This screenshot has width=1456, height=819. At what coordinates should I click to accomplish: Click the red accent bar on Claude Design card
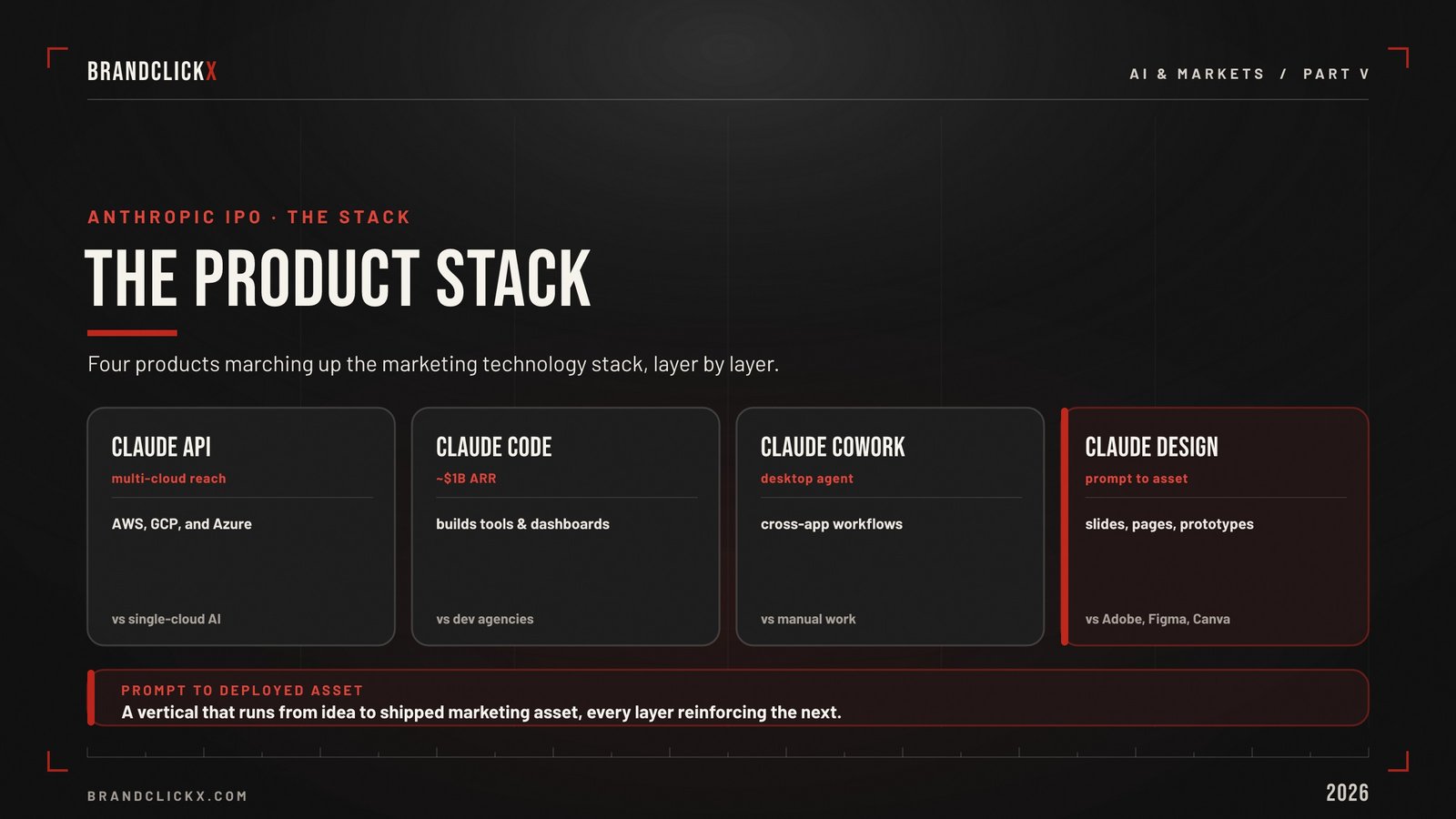click(1065, 526)
